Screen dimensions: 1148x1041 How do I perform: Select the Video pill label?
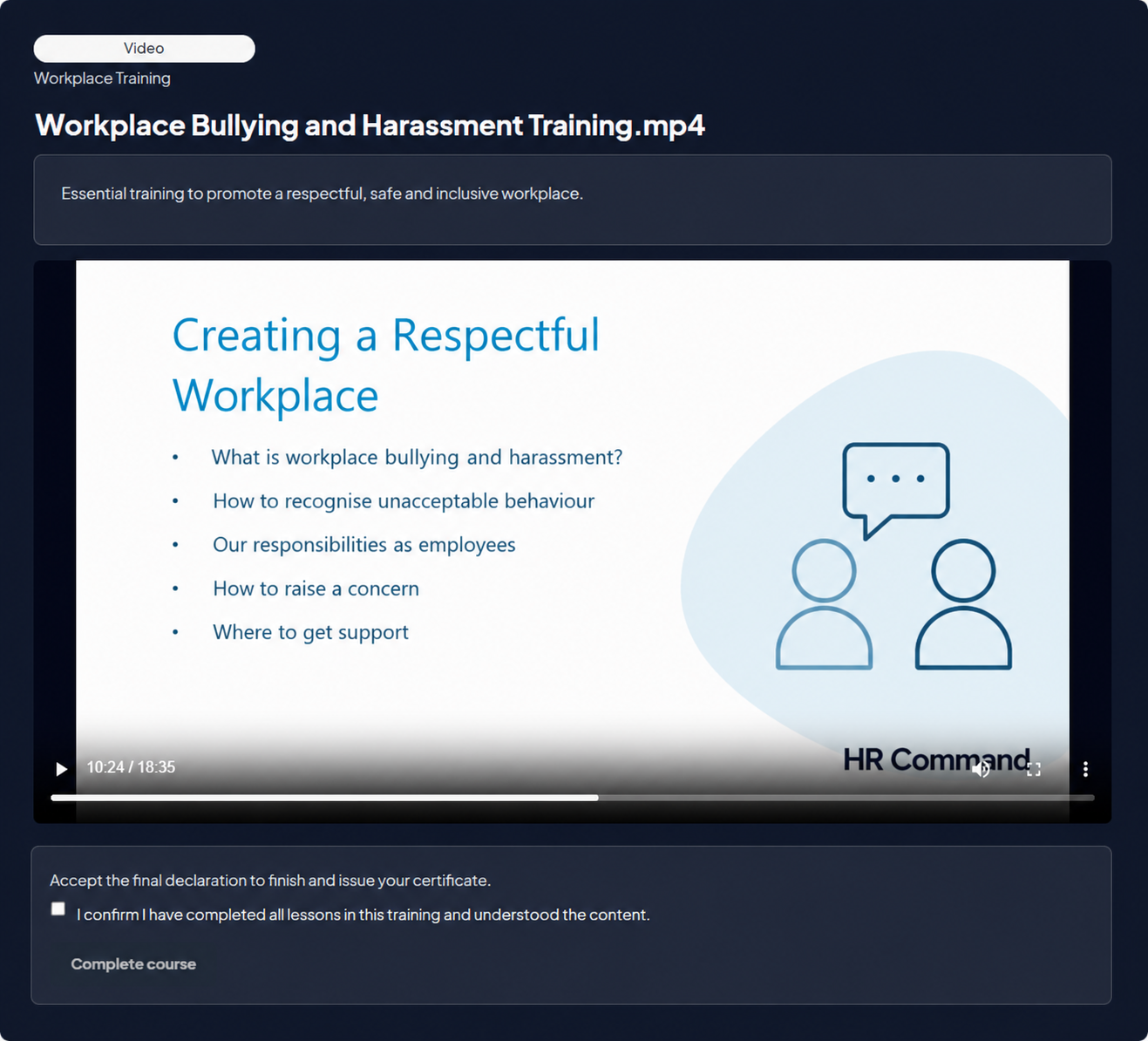pyautogui.click(x=144, y=48)
